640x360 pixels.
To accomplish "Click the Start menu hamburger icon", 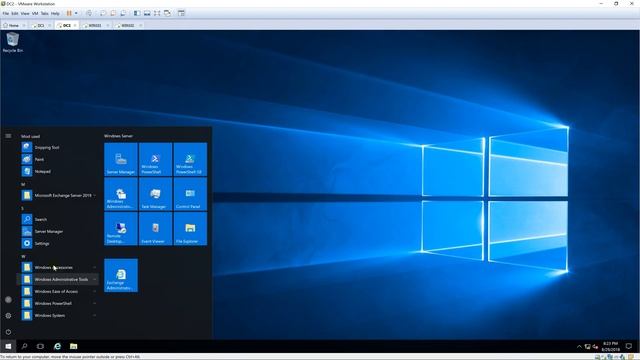I will [x=8, y=136].
